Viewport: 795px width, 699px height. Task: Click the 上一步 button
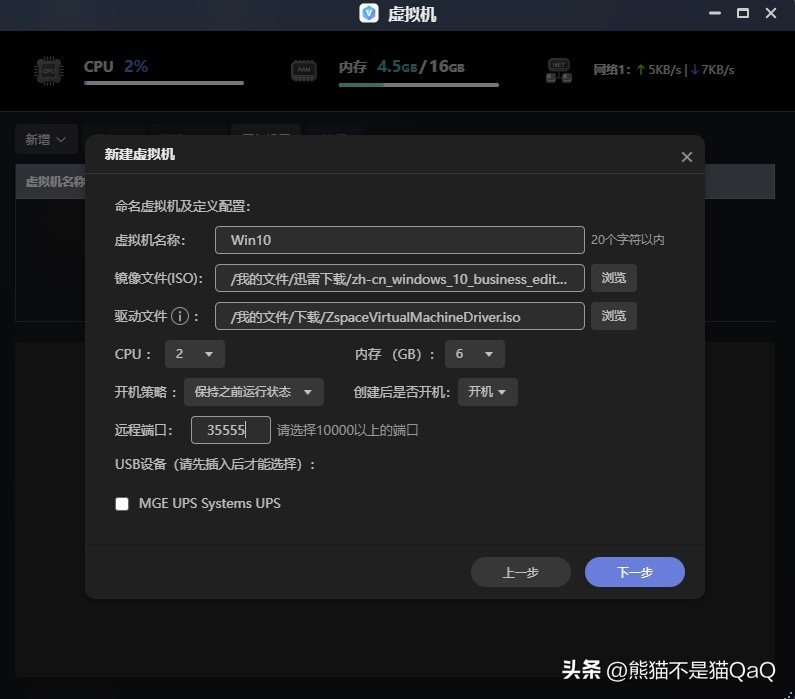point(521,572)
